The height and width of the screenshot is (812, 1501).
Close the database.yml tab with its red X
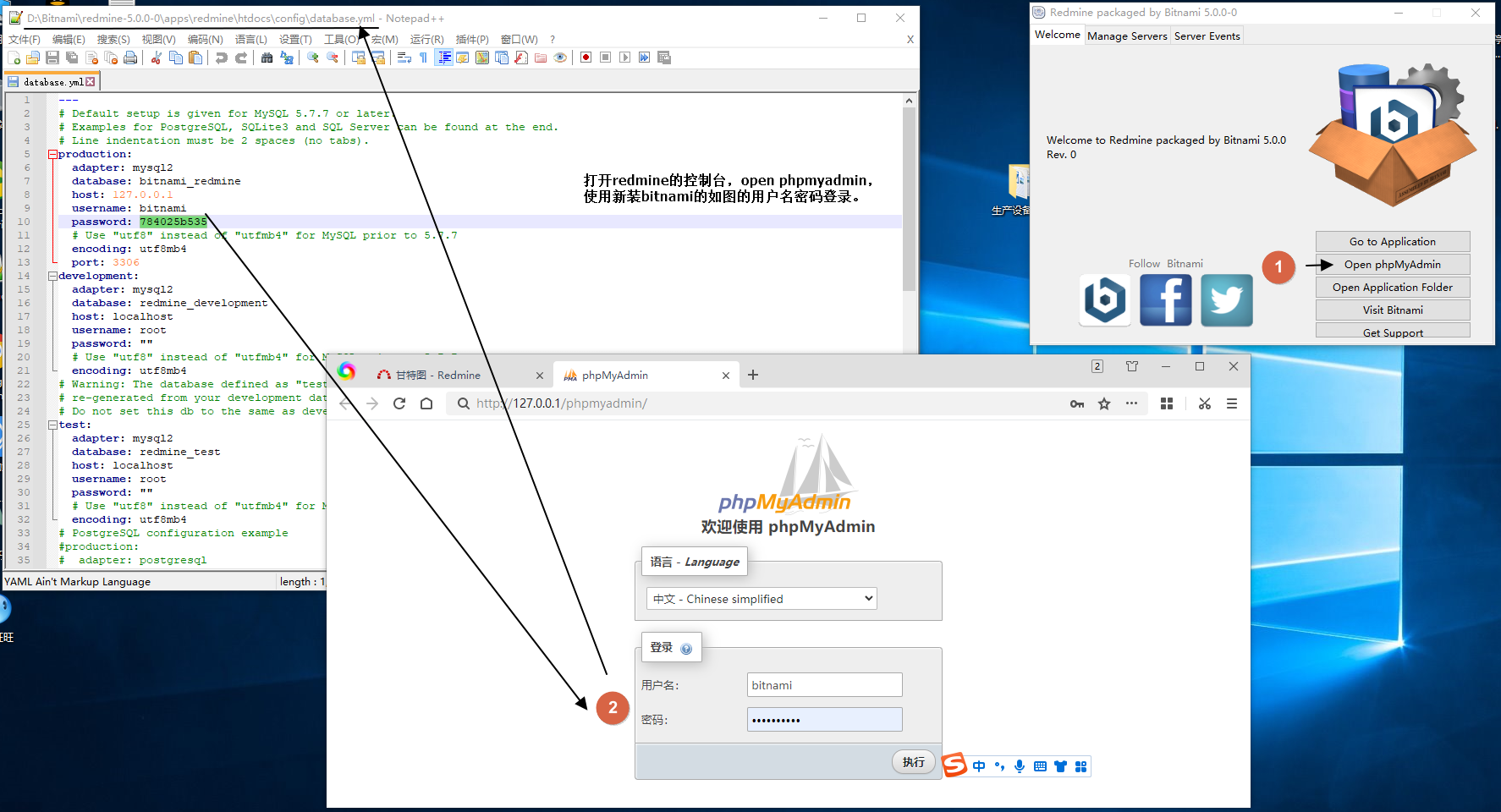(x=91, y=82)
